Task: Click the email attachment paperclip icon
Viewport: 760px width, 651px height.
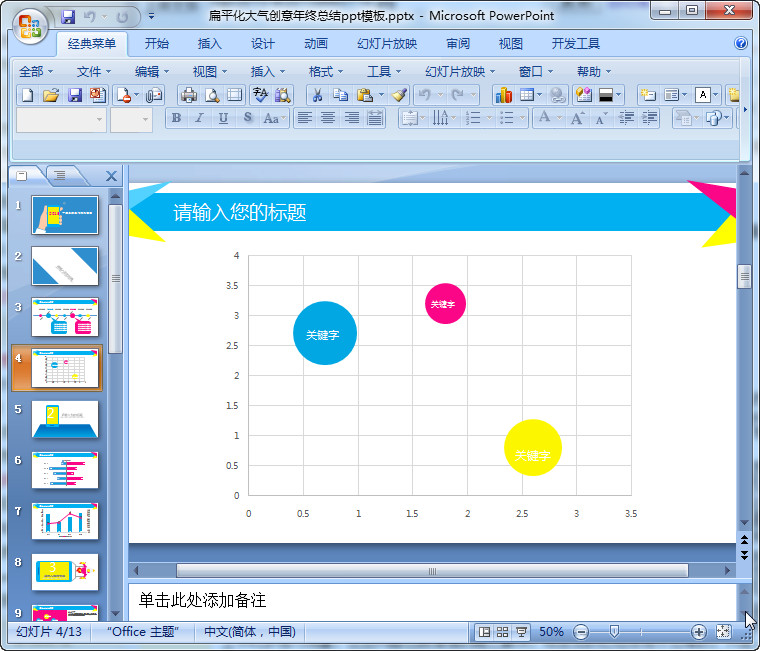Action: click(x=154, y=95)
